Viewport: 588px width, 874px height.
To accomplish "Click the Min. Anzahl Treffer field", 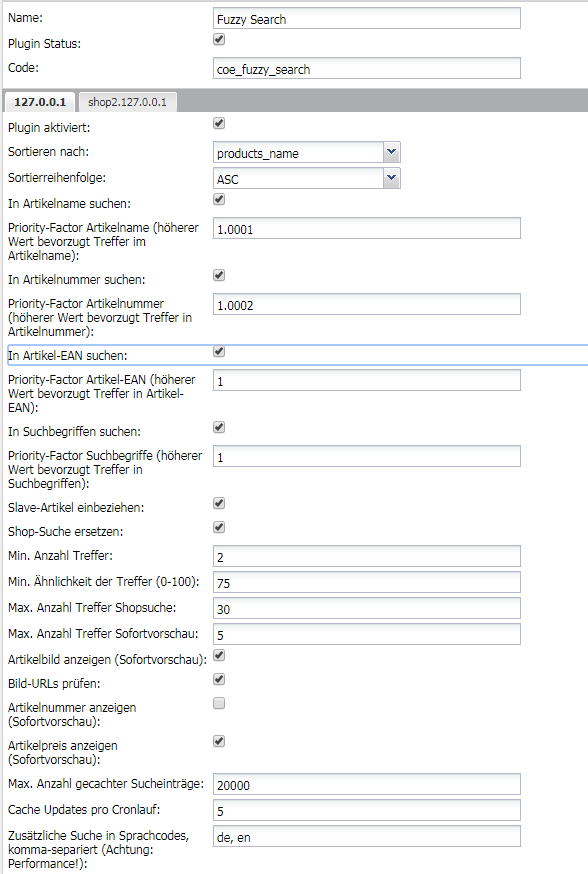I will pos(367,556).
